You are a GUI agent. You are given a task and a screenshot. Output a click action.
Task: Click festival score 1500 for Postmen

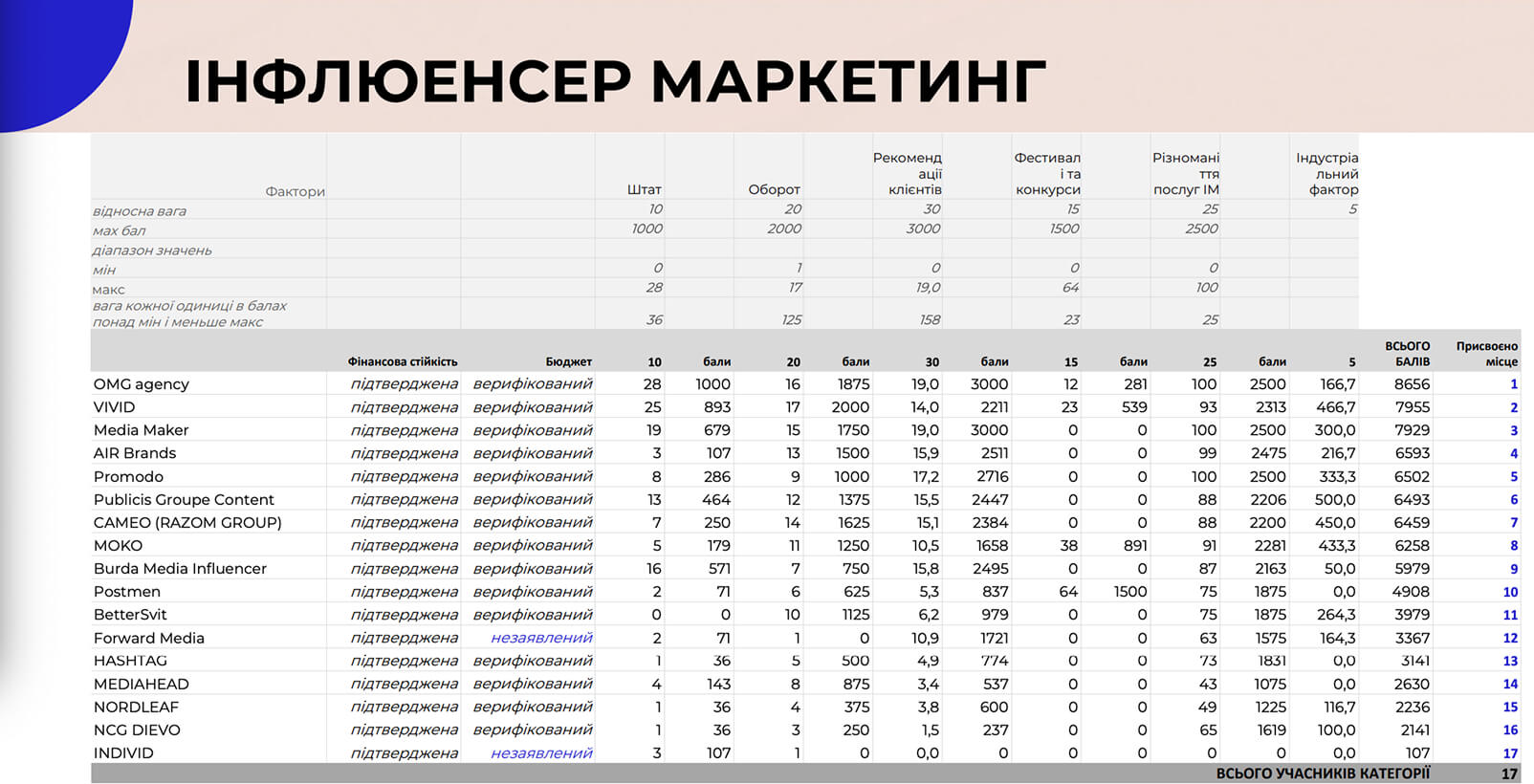point(1130,592)
